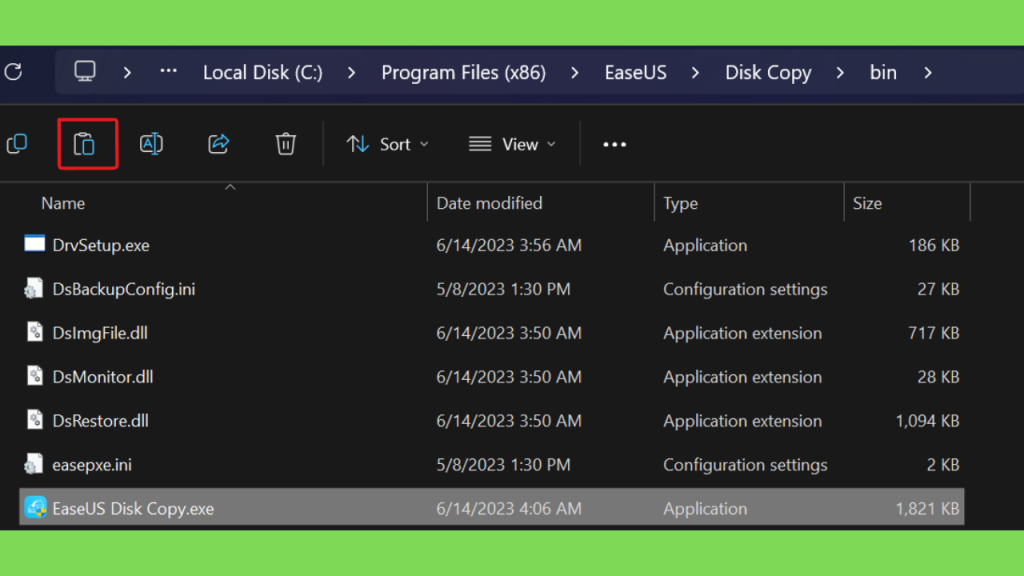Click date modified cell of DsBackupConfig.ini
The image size is (1024, 576).
[x=504, y=289]
